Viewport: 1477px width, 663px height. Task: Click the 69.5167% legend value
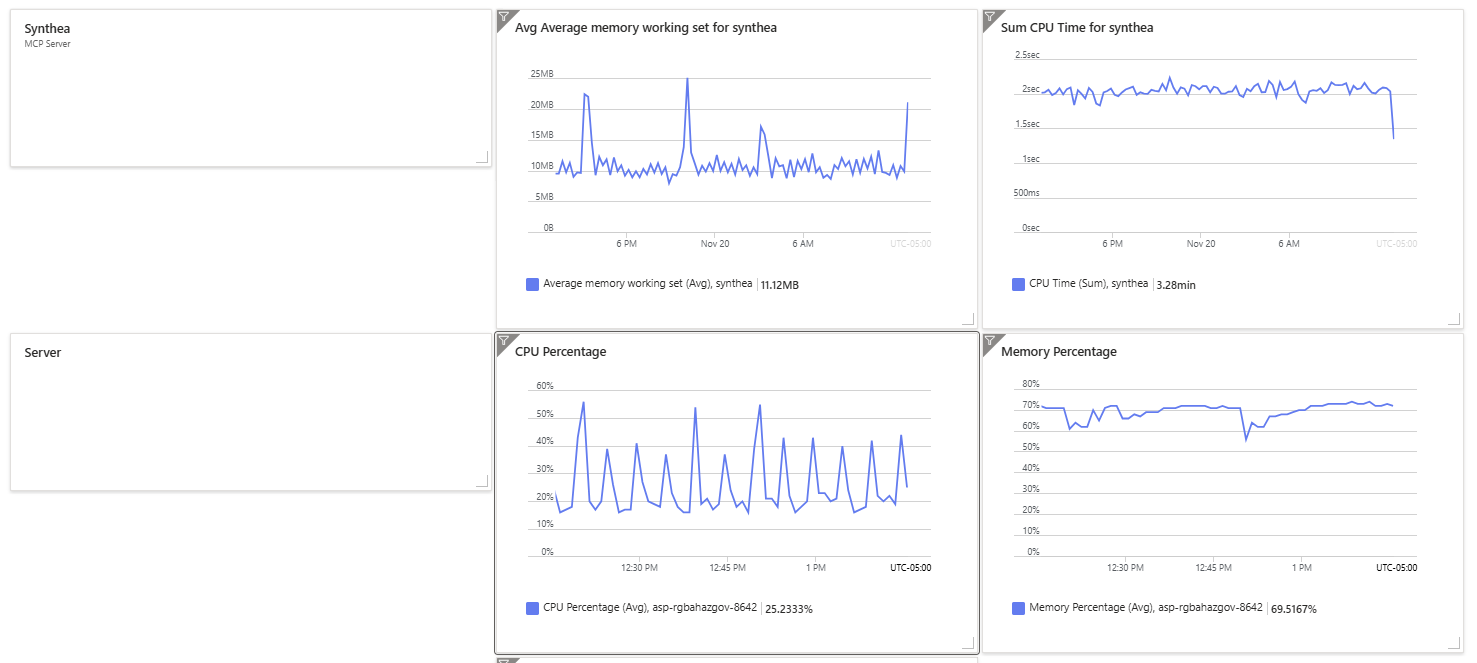(x=1293, y=609)
